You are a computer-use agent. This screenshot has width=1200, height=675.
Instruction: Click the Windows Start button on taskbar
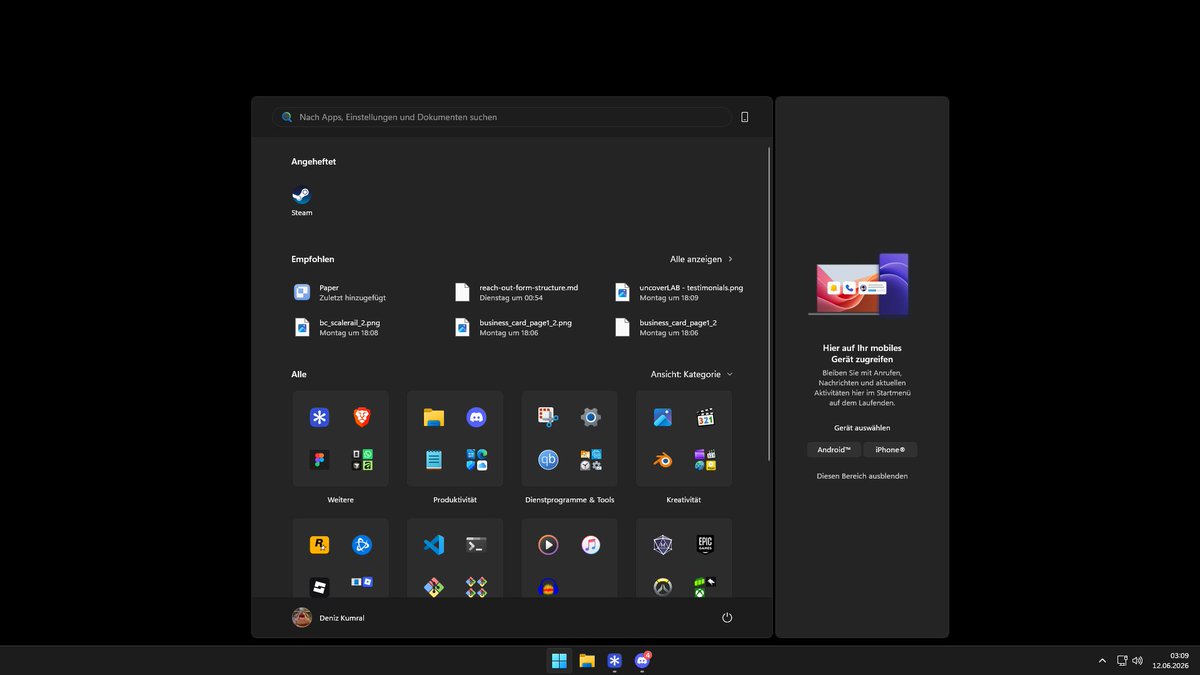(559, 660)
